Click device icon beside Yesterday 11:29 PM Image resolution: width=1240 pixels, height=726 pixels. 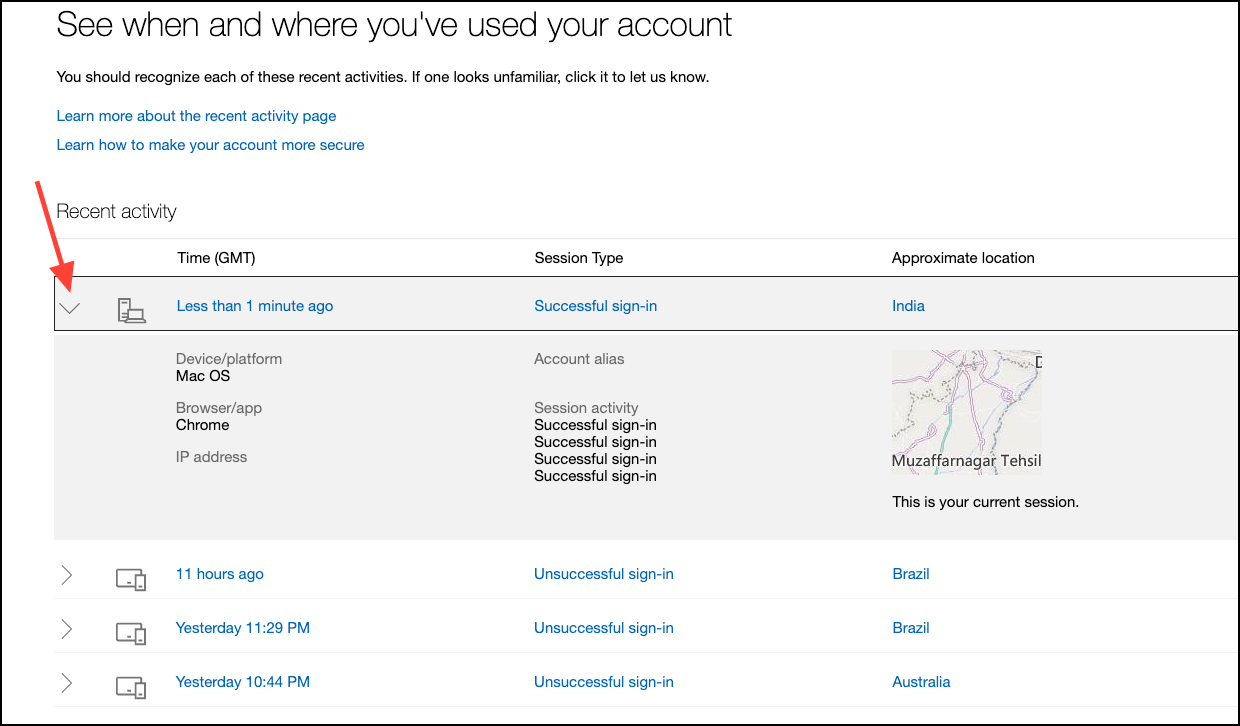click(x=131, y=632)
